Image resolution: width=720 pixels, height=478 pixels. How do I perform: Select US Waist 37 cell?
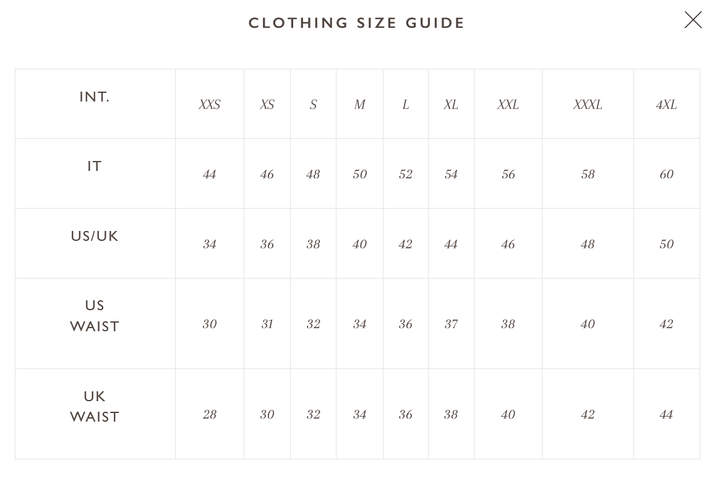click(451, 325)
